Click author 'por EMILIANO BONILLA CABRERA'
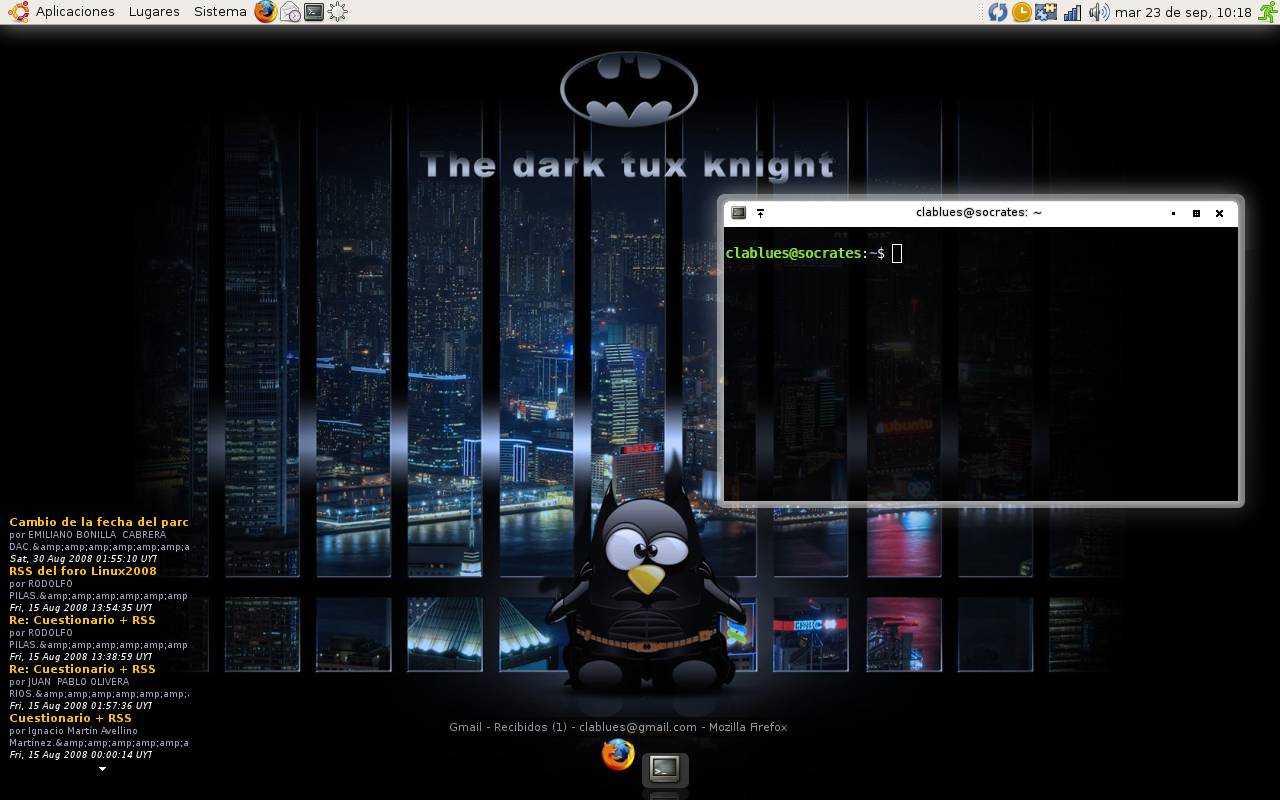The height and width of the screenshot is (800, 1280). (88, 535)
